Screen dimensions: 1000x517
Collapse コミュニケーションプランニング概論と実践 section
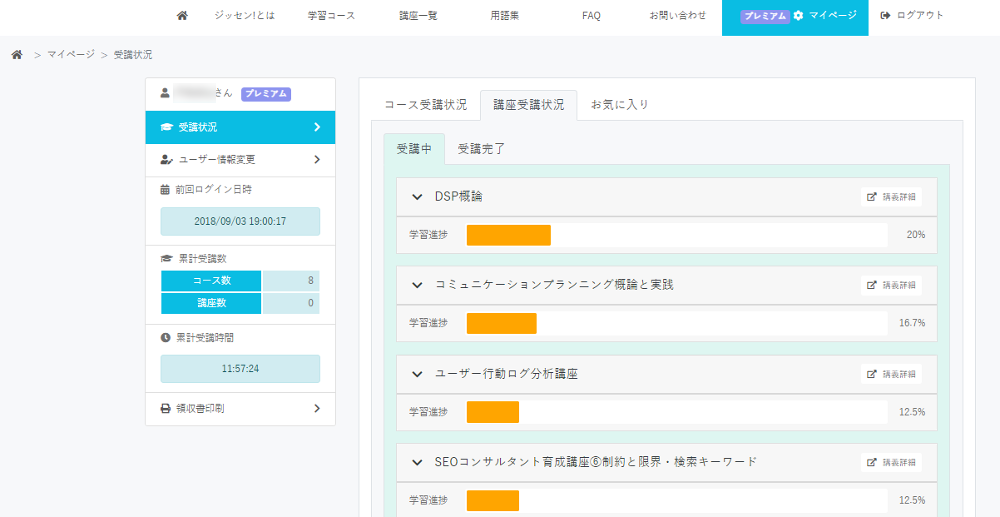coord(417,285)
